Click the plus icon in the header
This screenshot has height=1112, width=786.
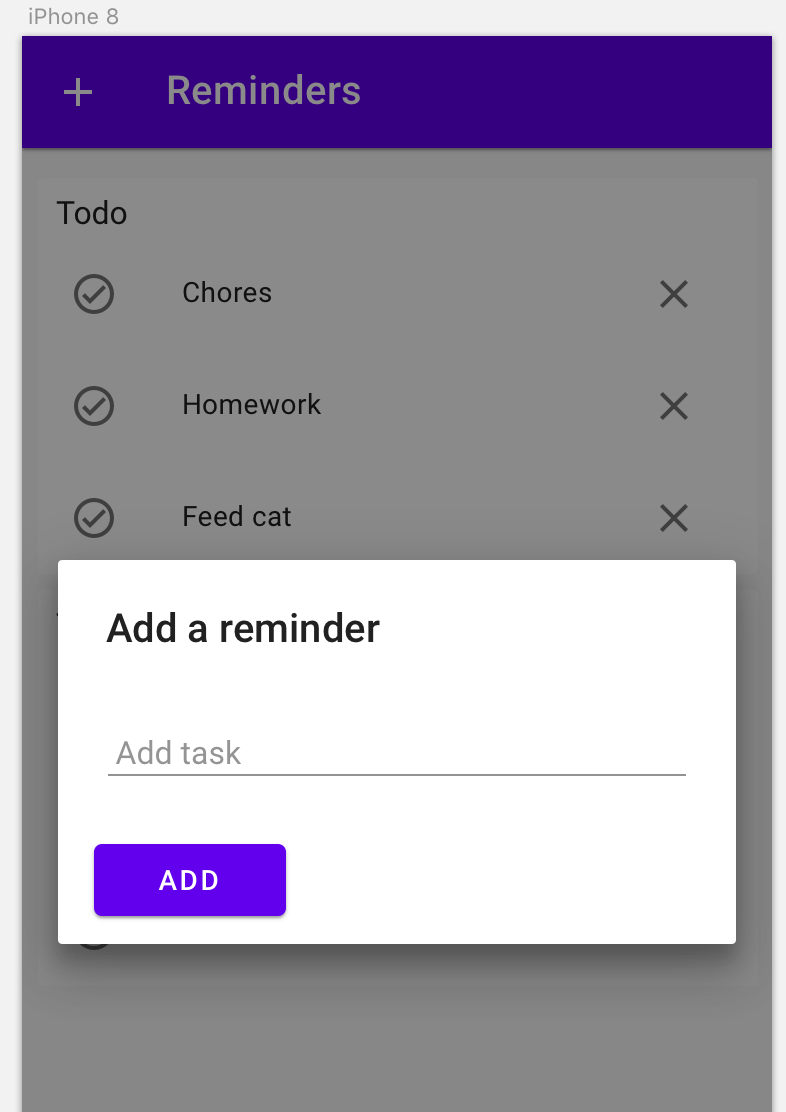(78, 92)
